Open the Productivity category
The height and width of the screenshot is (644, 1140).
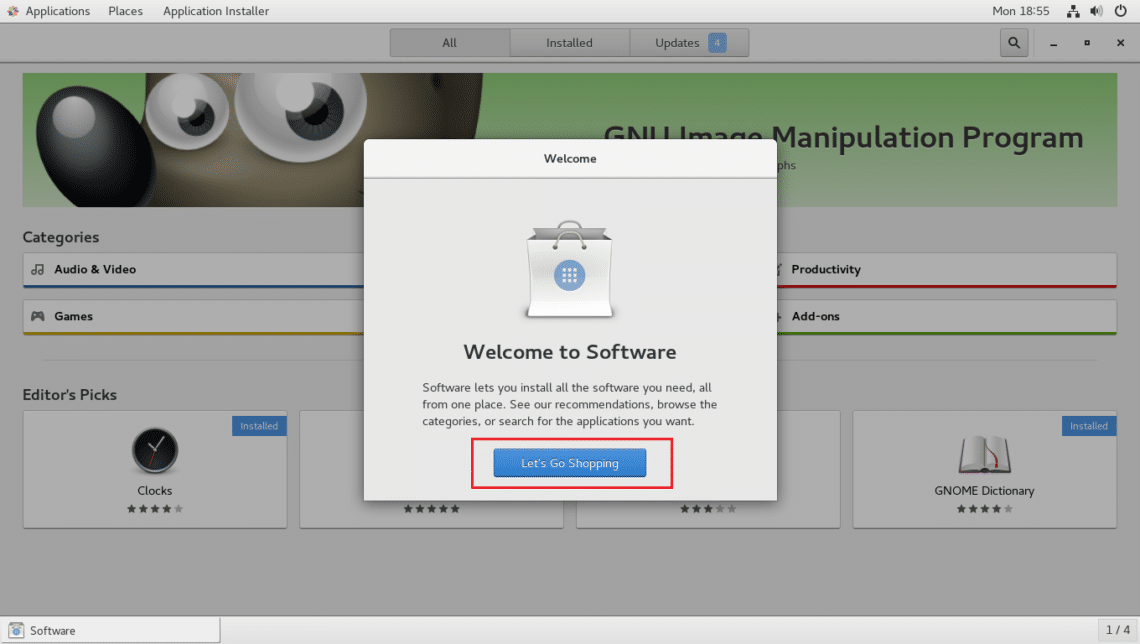(x=947, y=270)
